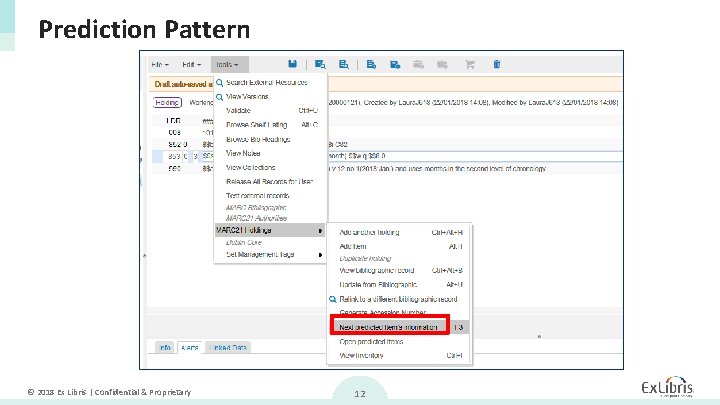Click the Draft auto-saved notice text
This screenshot has height=405, width=720.
pyautogui.click(x=183, y=84)
